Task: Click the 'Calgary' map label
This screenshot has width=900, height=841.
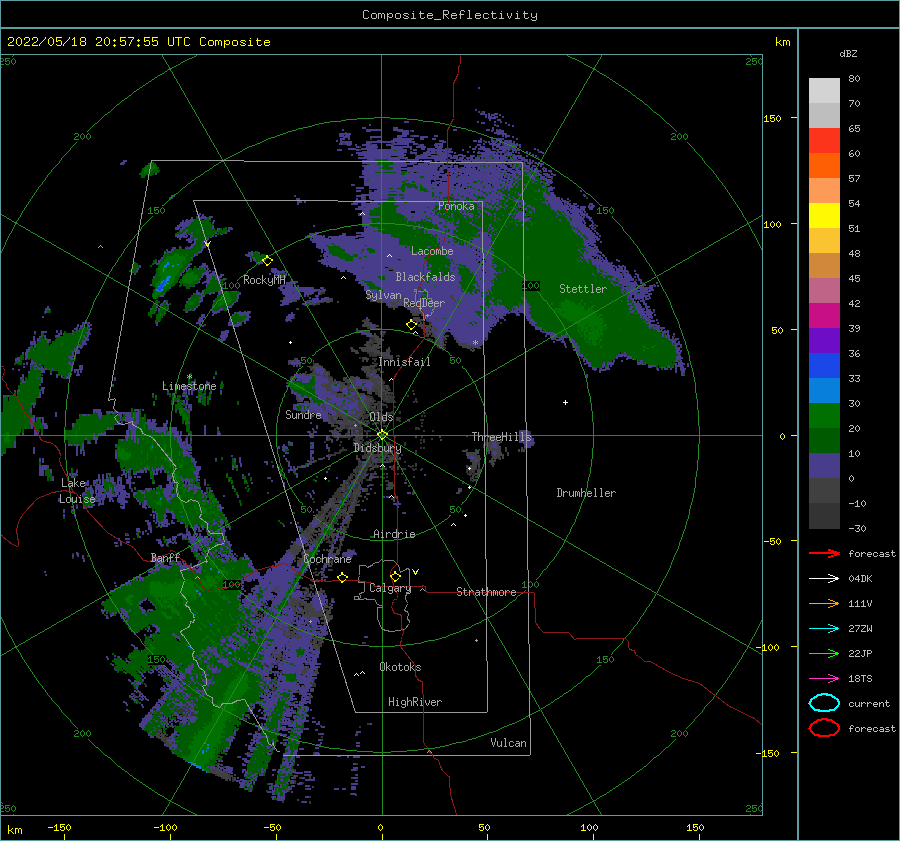Action: [x=390, y=588]
